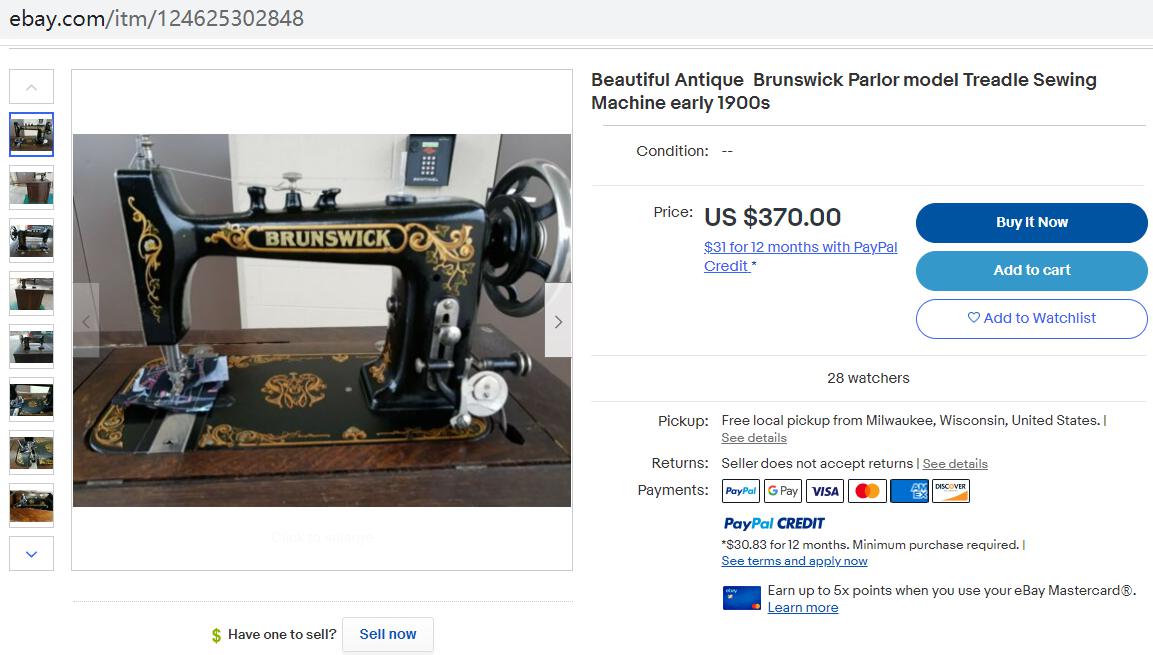Add the sewing machine to cart
The image size is (1153, 655).
coord(1031,271)
